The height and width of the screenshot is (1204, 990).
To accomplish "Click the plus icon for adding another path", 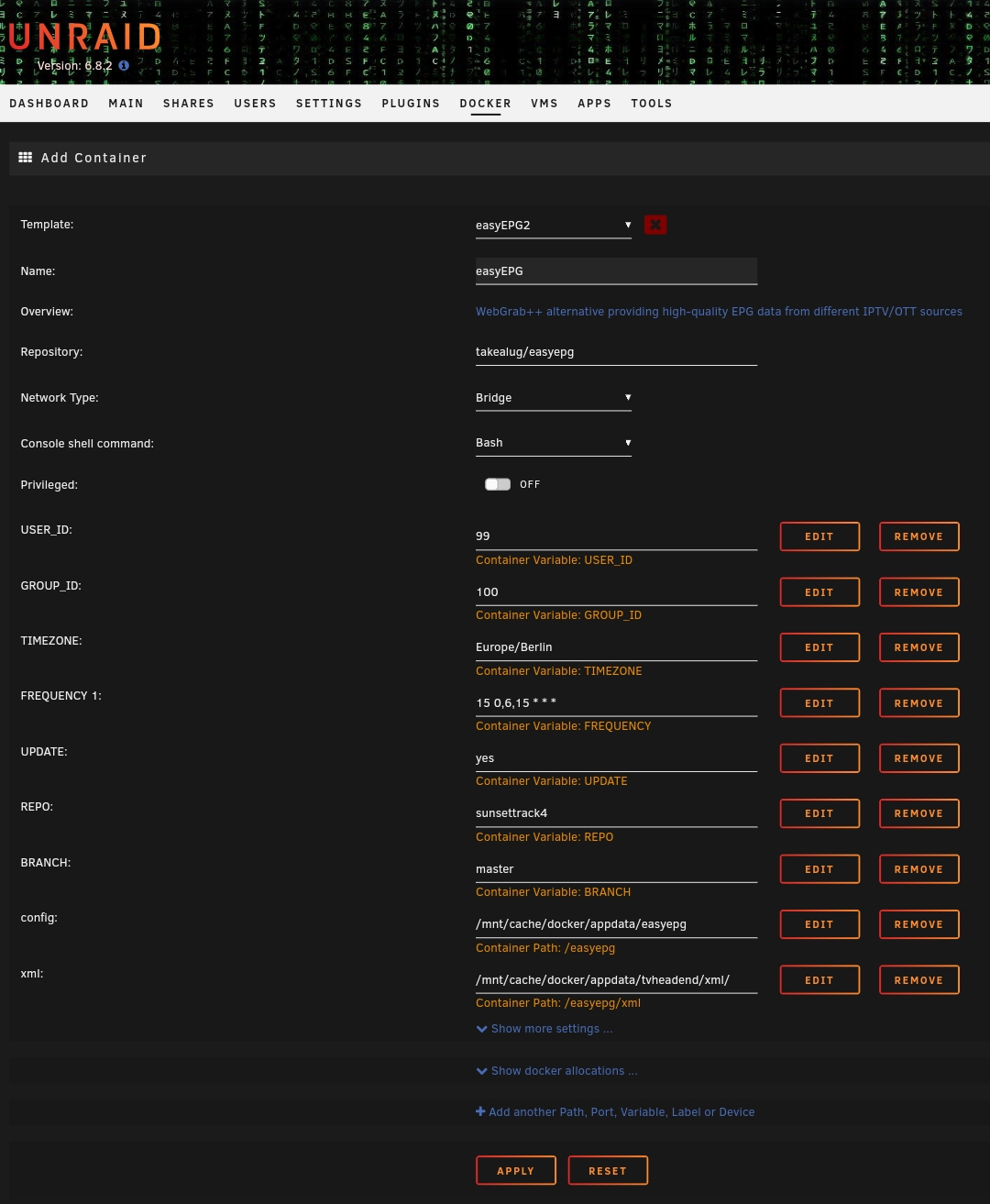I will pyautogui.click(x=480, y=1111).
